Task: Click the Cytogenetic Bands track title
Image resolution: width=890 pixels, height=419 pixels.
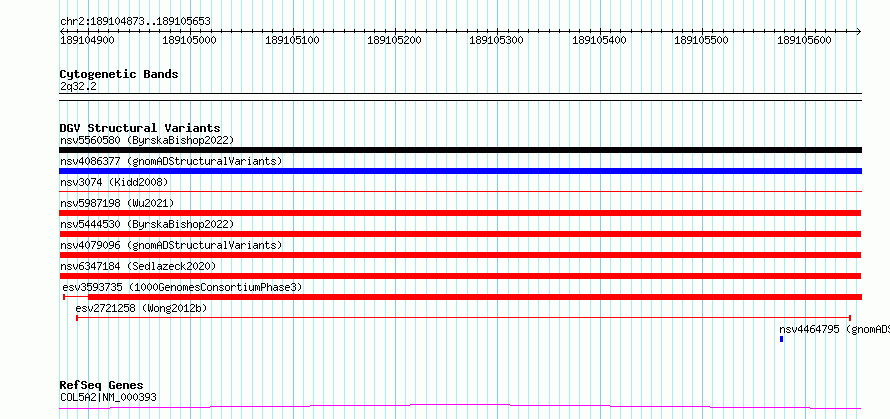Action: pos(119,74)
